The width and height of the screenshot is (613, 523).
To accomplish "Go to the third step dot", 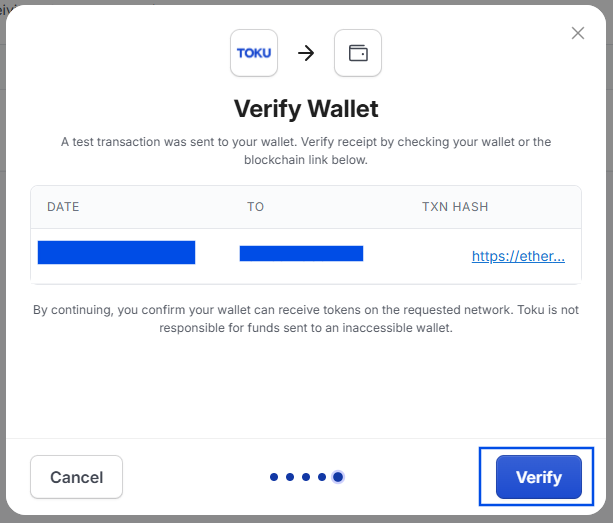I will coord(306,477).
